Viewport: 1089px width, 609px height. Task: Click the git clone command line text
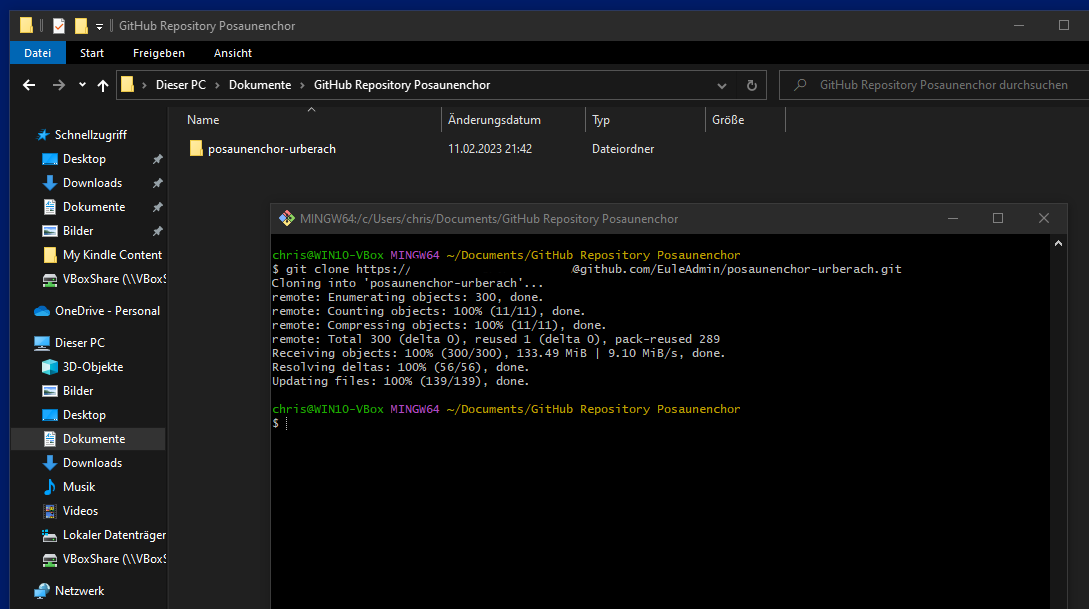pyautogui.click(x=587, y=269)
